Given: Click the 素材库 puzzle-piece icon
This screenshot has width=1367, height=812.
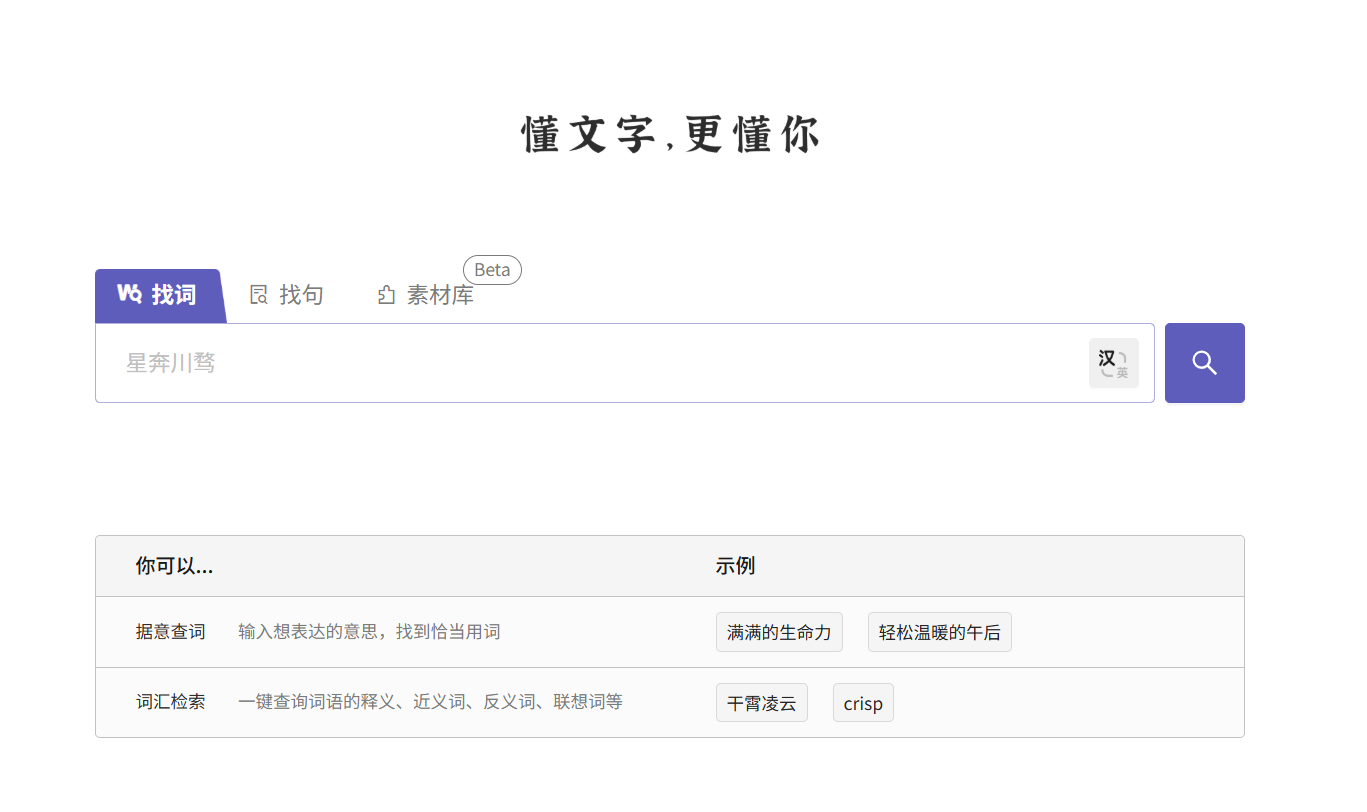Looking at the screenshot, I should pyautogui.click(x=387, y=295).
